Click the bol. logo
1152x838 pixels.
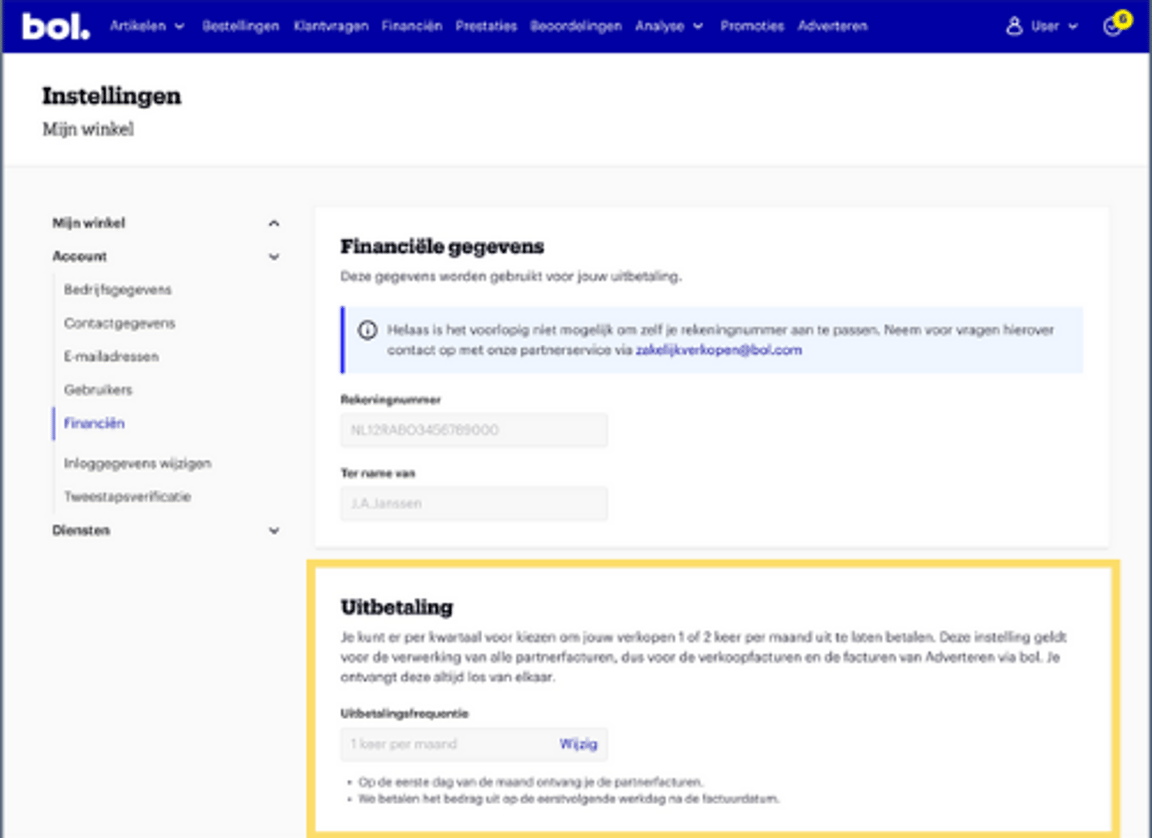point(56,26)
